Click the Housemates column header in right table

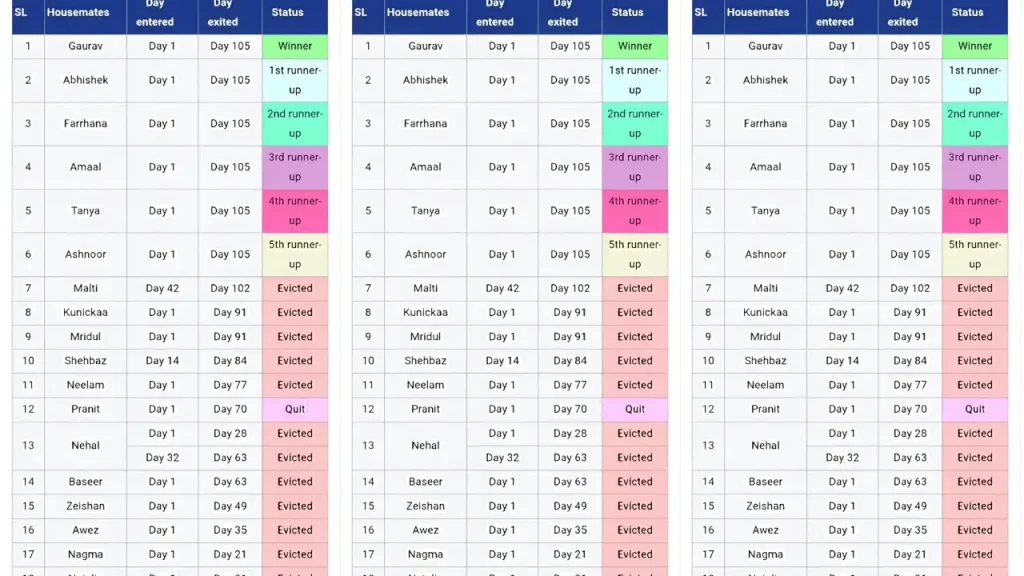[758, 12]
